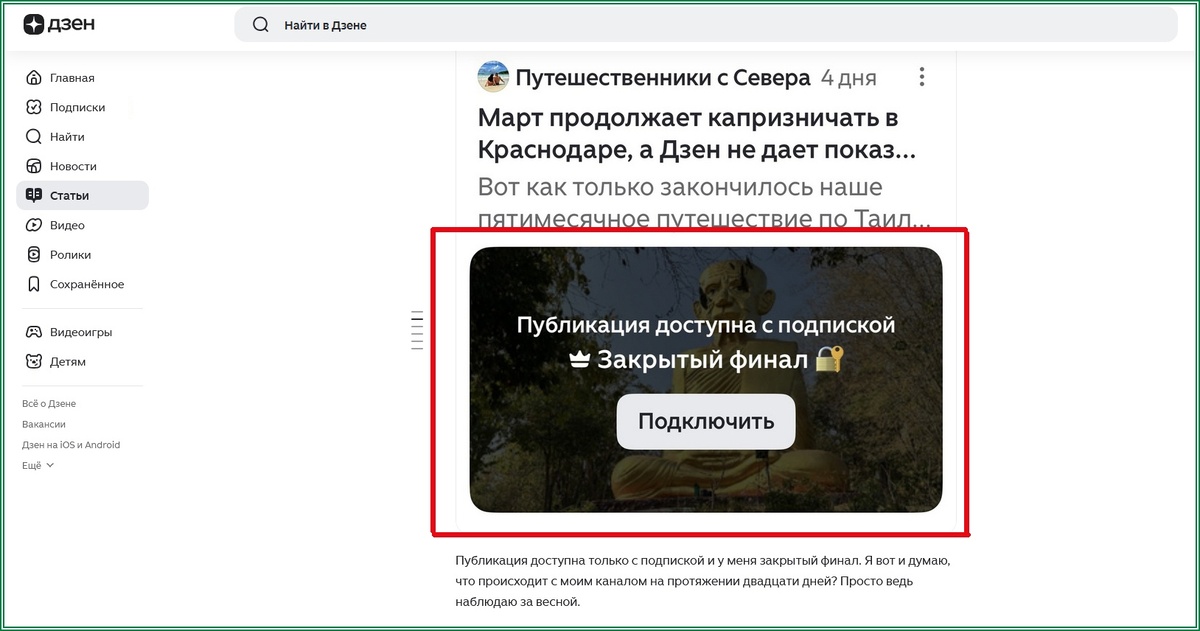This screenshot has height=631, width=1200.
Task: Select the Видеоигры gamepad icon
Action: pyautogui.click(x=33, y=331)
